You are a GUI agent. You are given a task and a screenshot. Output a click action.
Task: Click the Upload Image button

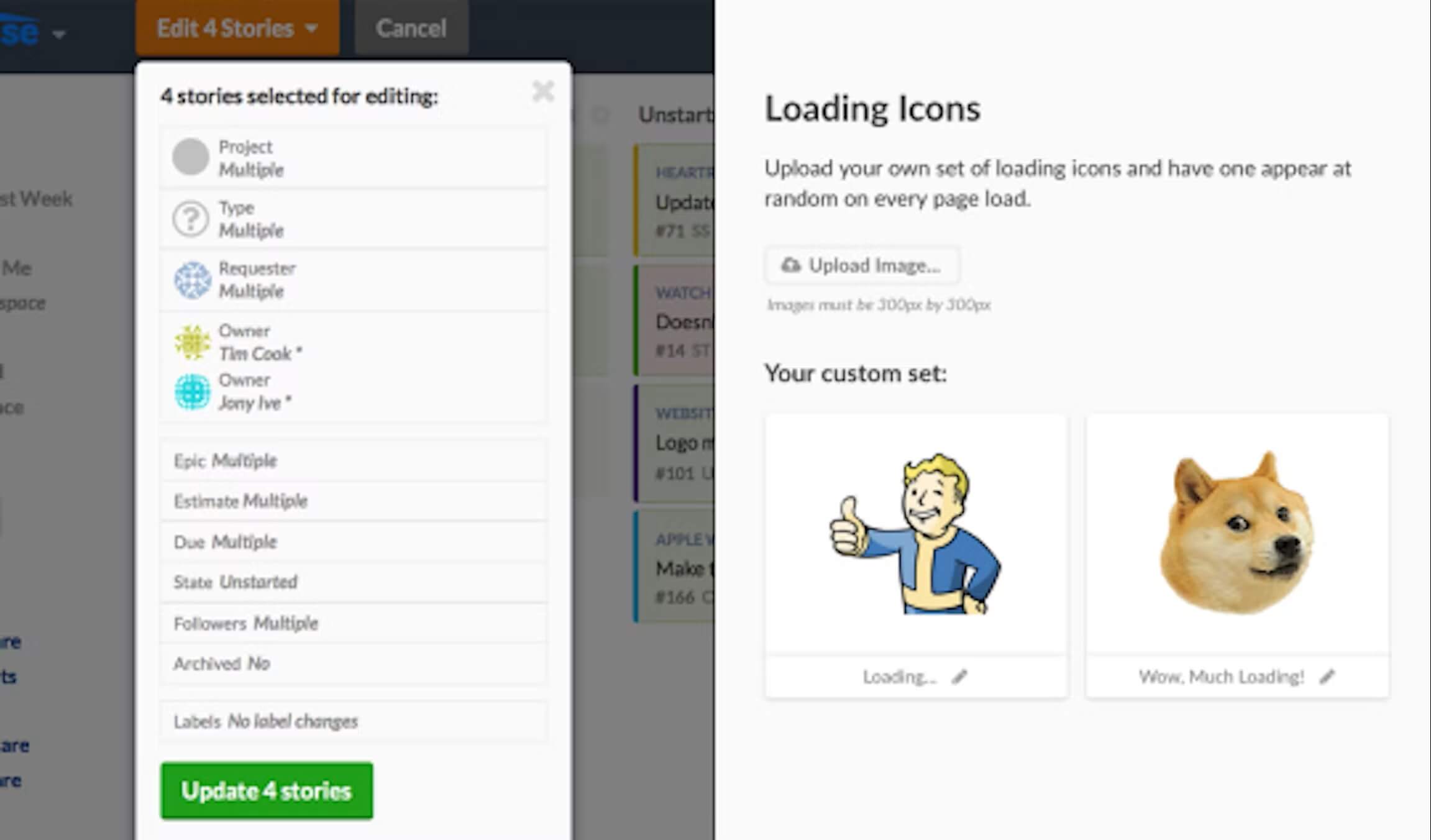click(x=862, y=265)
